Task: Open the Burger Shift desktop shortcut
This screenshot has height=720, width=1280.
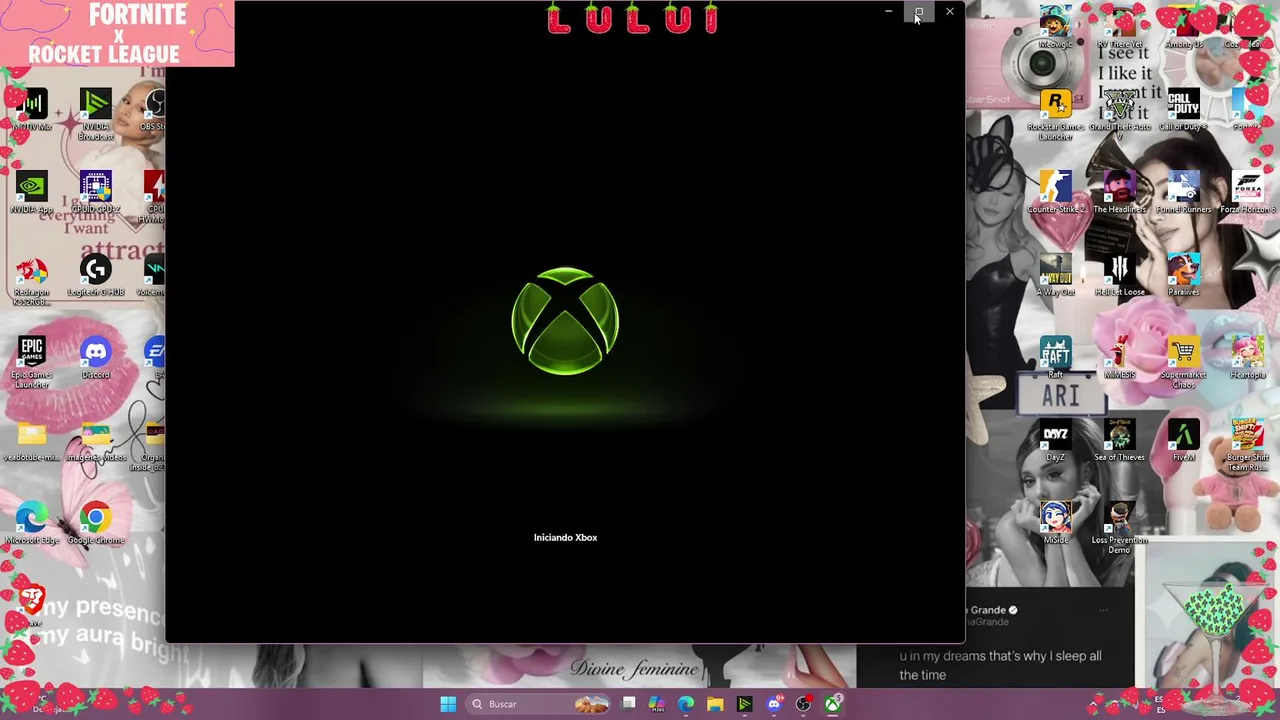Action: click(1247, 446)
